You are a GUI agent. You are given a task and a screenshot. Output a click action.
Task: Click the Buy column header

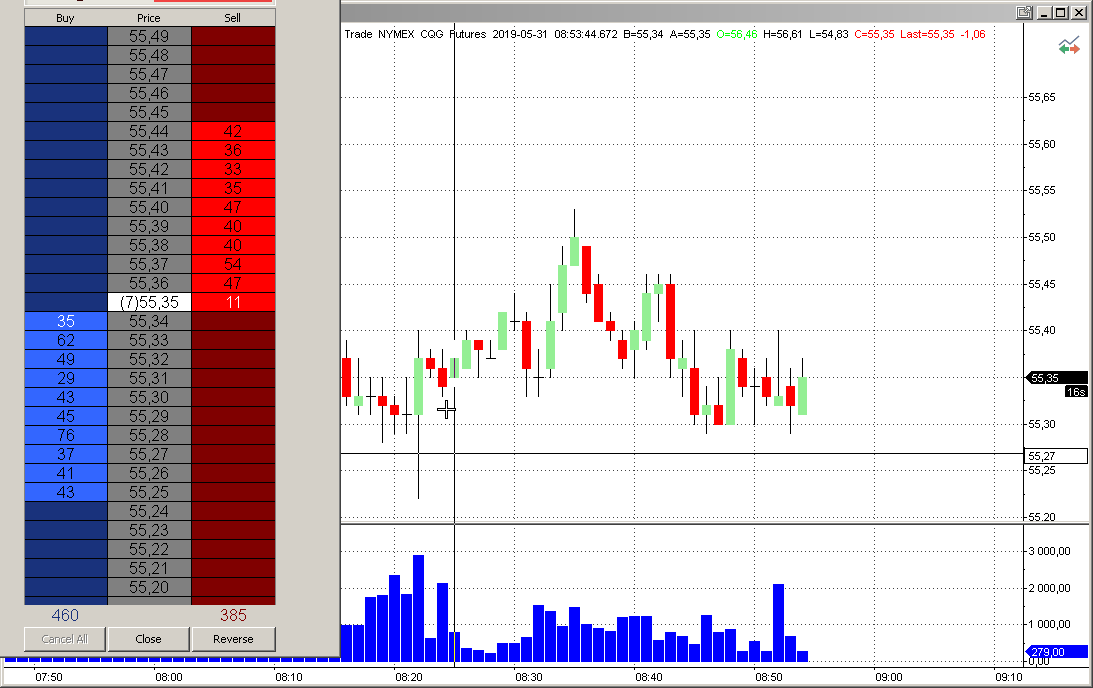coord(66,17)
